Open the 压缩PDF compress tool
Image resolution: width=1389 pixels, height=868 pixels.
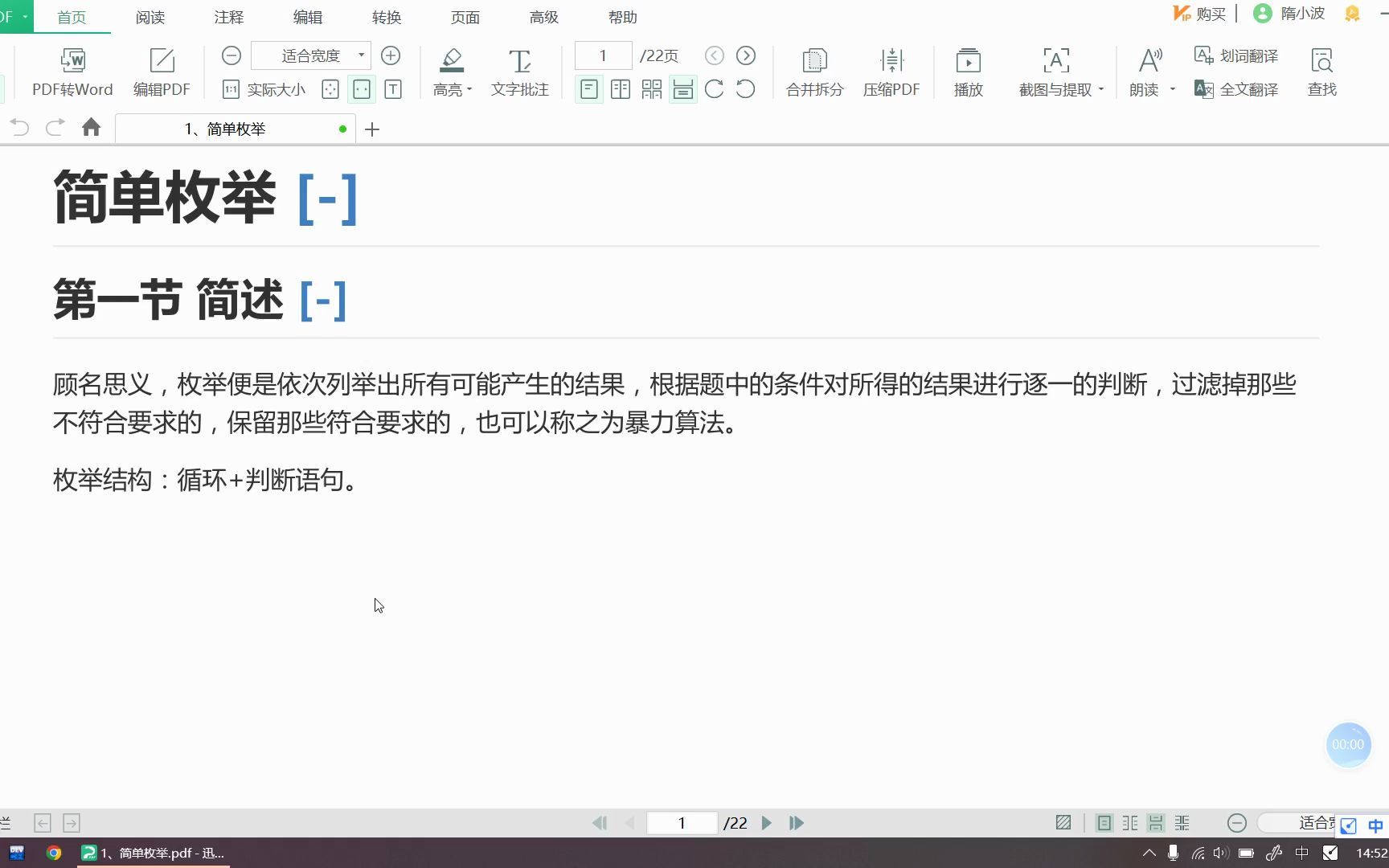pyautogui.click(x=891, y=72)
